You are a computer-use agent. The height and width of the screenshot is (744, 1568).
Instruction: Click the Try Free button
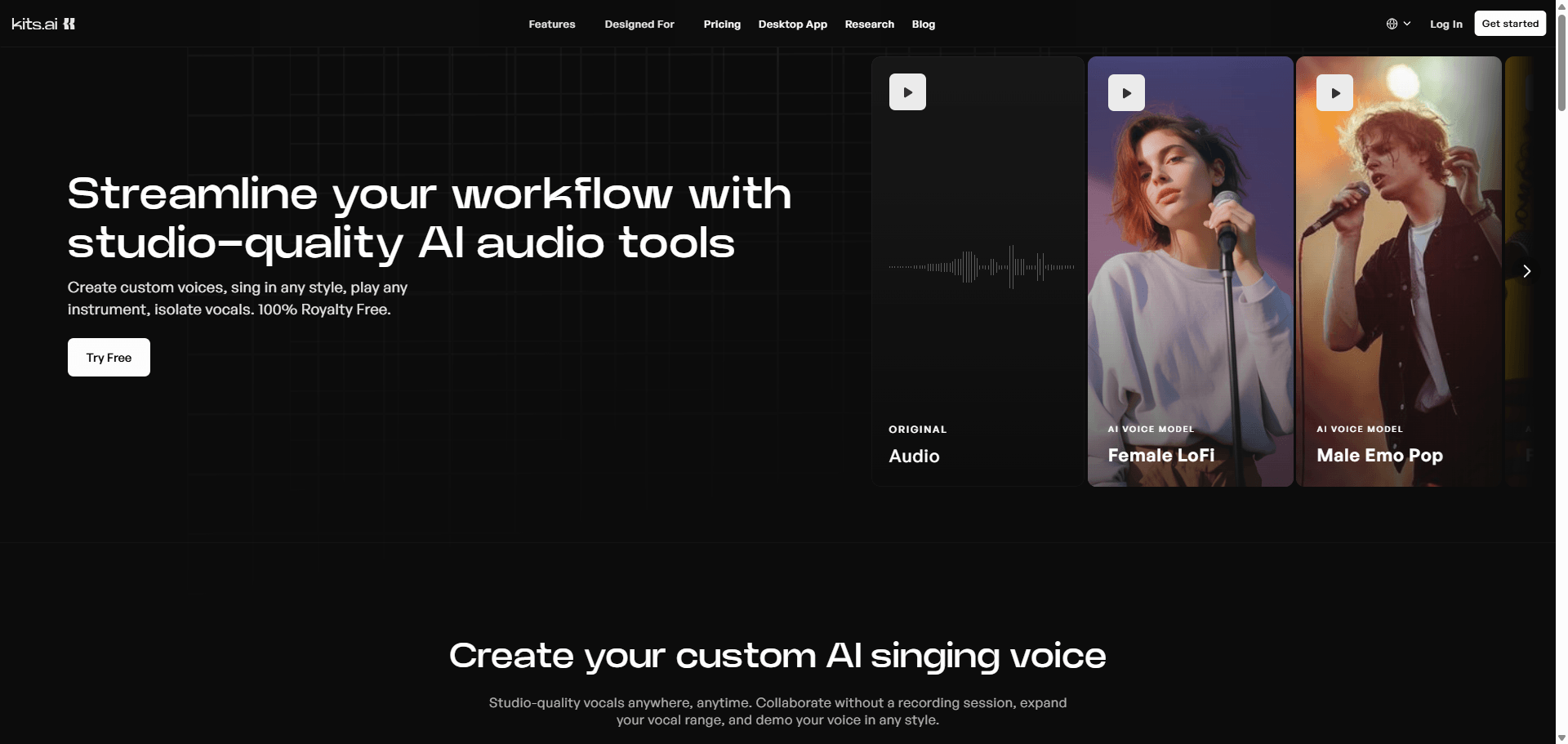coord(109,358)
